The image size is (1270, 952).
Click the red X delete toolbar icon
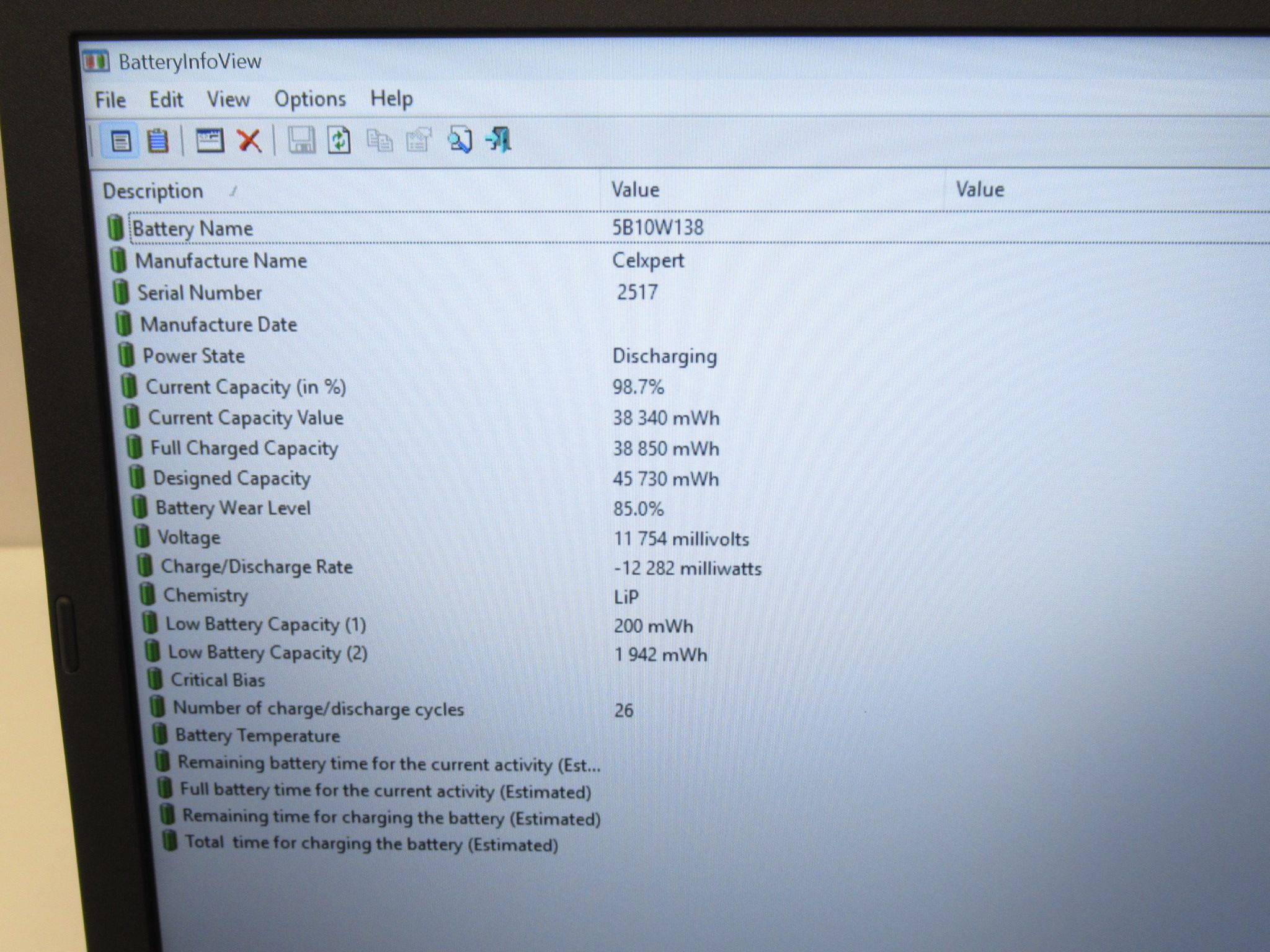(x=249, y=141)
